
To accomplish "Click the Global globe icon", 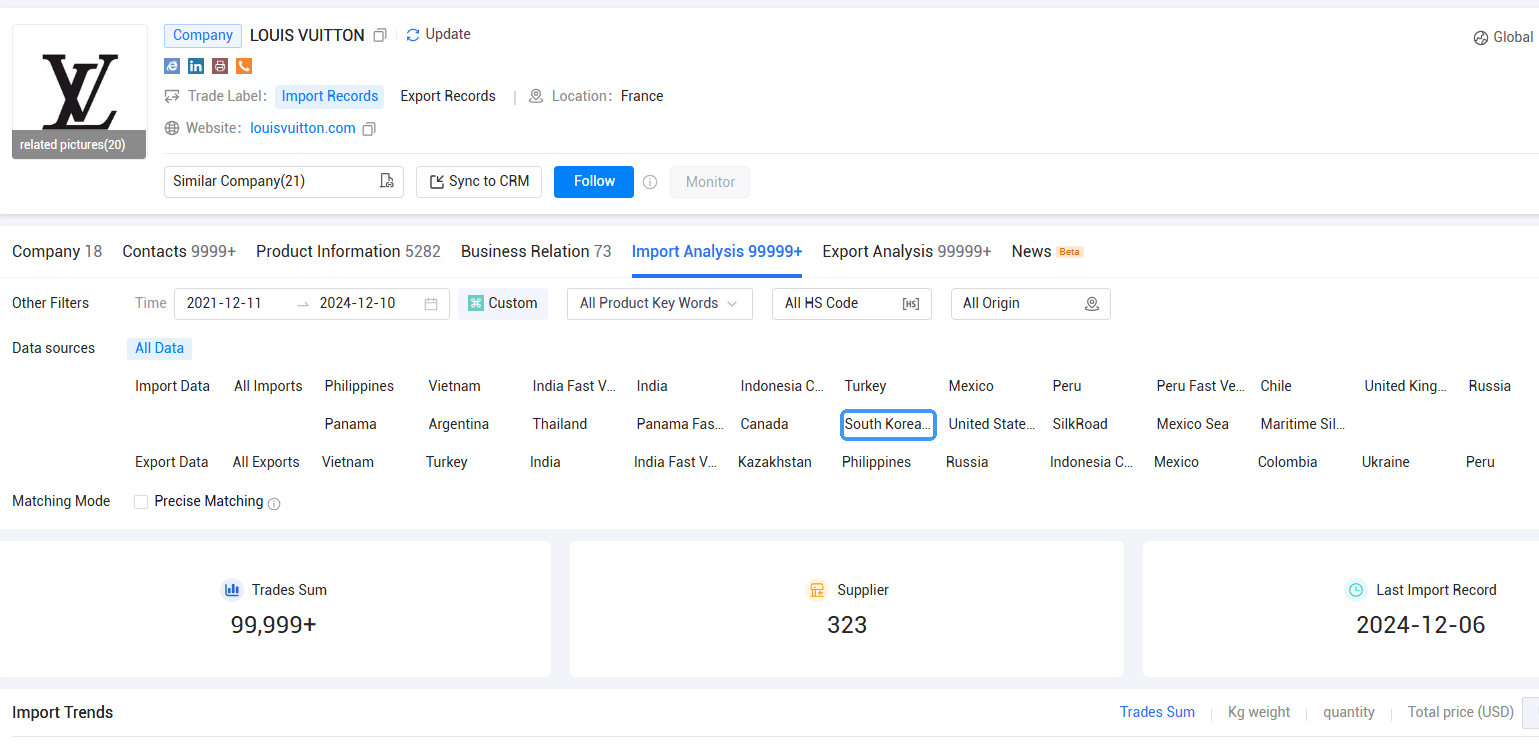I will (x=1481, y=38).
